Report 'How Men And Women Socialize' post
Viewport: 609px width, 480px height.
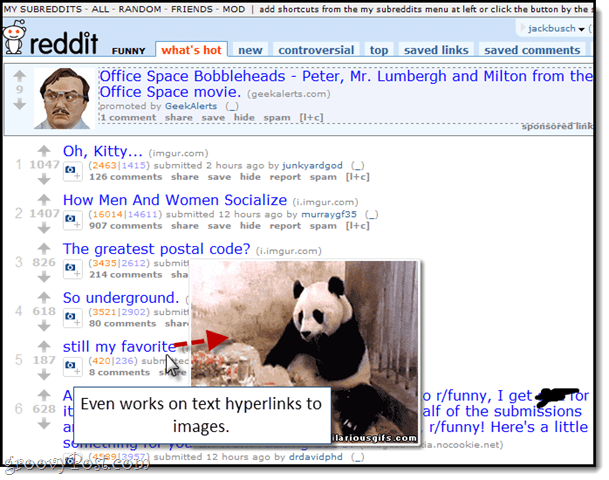click(x=285, y=226)
